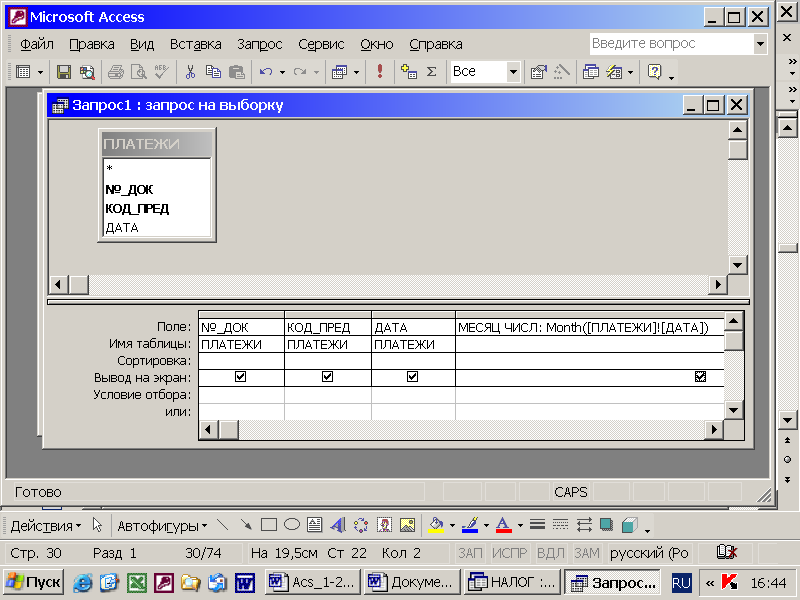
Task: Click the Paste toolbar icon
Action: point(237,72)
